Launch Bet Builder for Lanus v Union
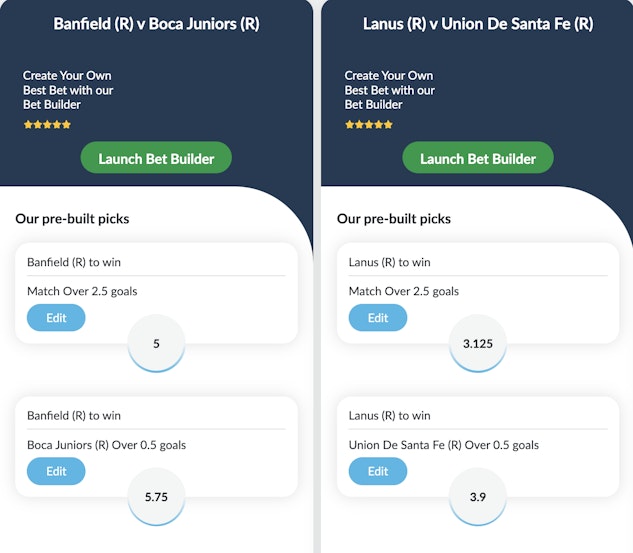This screenshot has height=553, width=633. click(477, 158)
